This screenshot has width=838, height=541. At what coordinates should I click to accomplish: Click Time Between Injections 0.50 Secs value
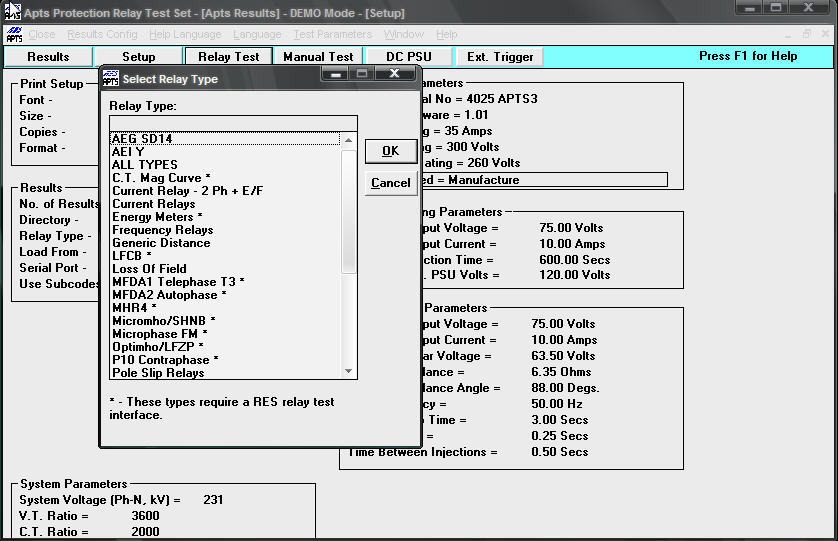[x=560, y=452]
